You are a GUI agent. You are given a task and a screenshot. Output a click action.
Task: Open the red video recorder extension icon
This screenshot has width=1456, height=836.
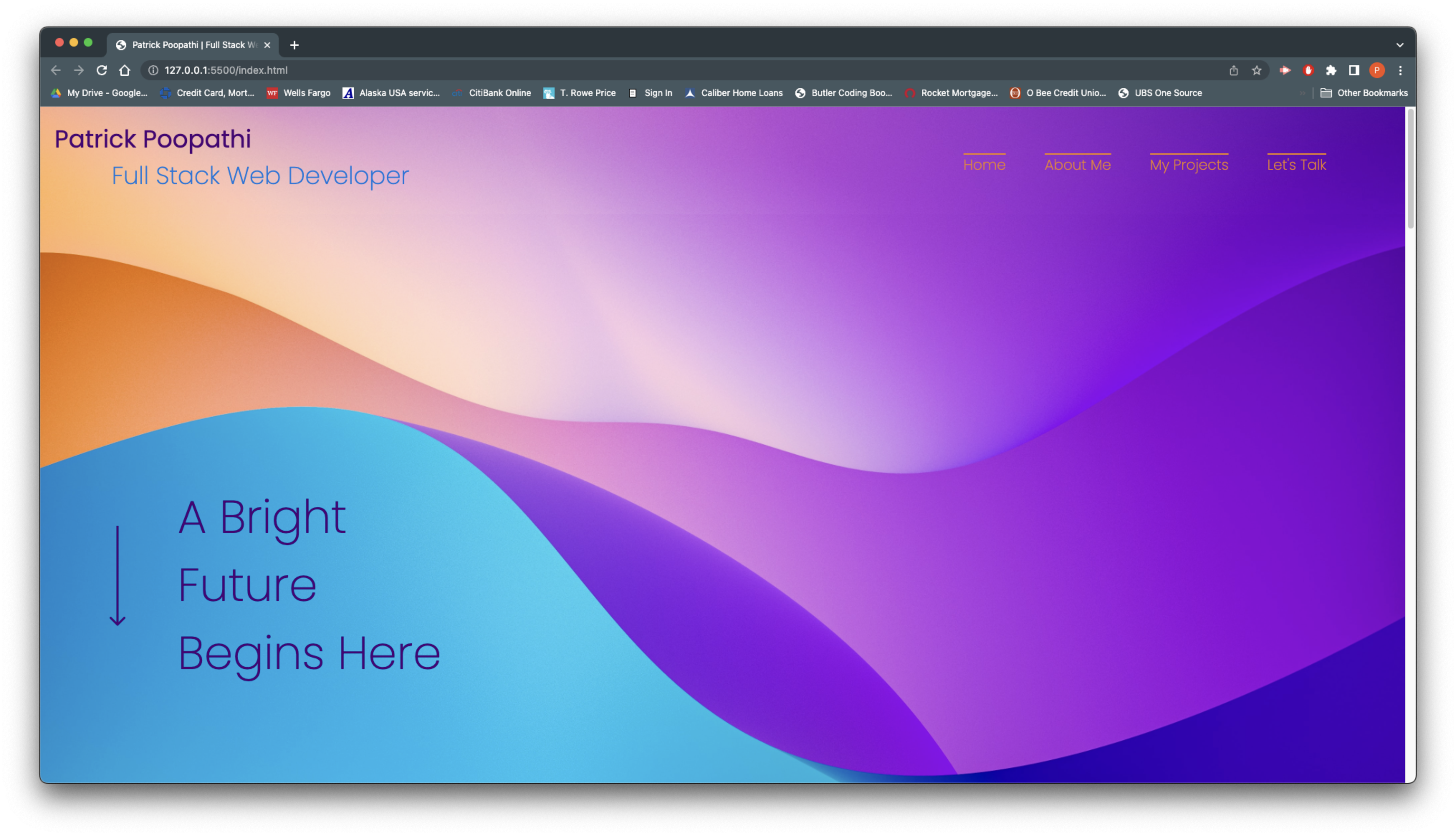click(1285, 70)
